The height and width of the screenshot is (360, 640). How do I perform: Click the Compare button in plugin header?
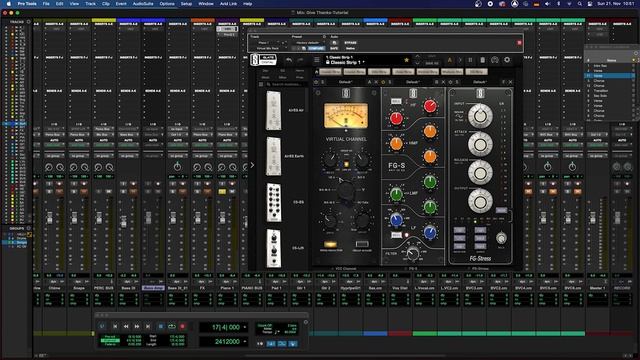pyautogui.click(x=316, y=48)
